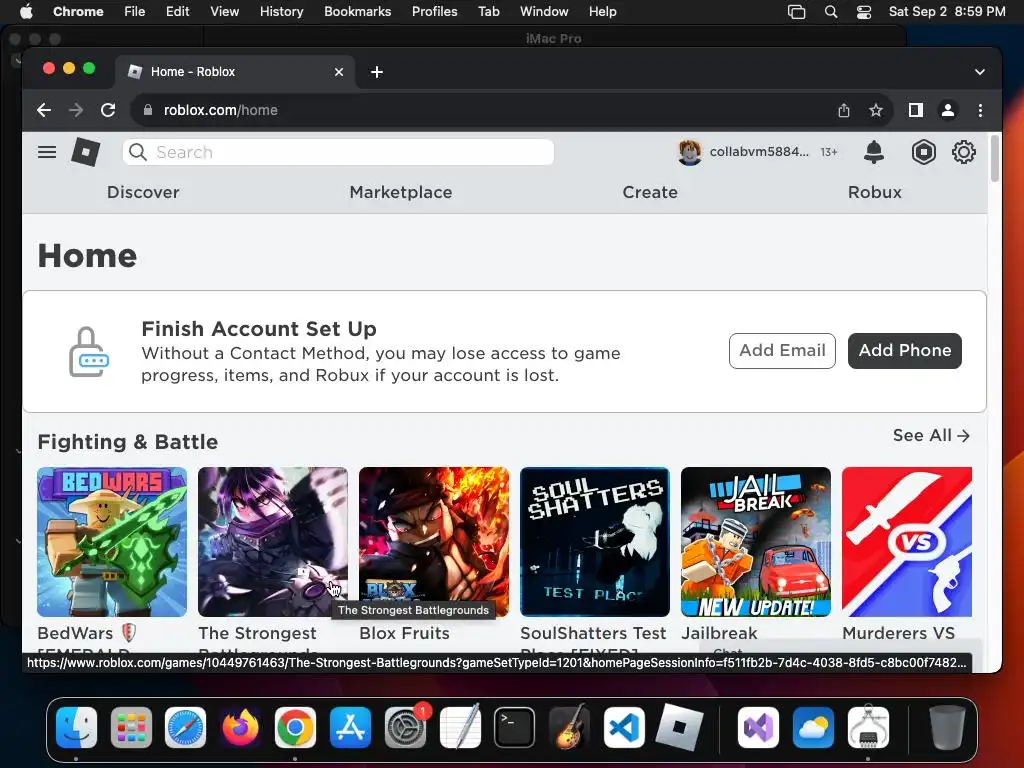This screenshot has height=768, width=1024.
Task: Launch Safari from the dock
Action: [x=185, y=728]
